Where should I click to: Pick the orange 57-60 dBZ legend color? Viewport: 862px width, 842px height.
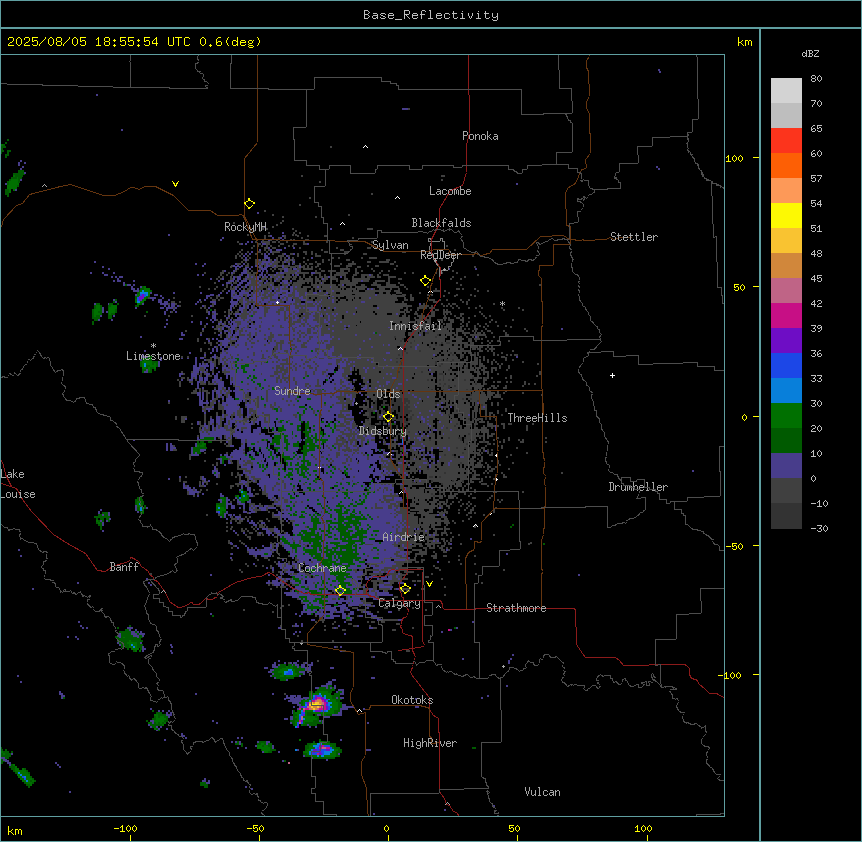[786, 165]
